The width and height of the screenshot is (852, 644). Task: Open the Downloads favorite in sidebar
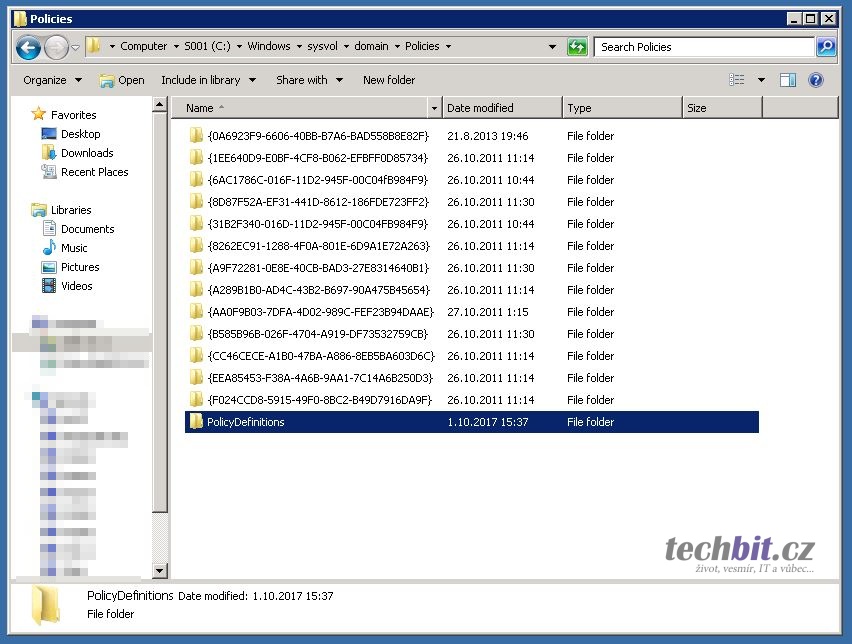[x=86, y=153]
